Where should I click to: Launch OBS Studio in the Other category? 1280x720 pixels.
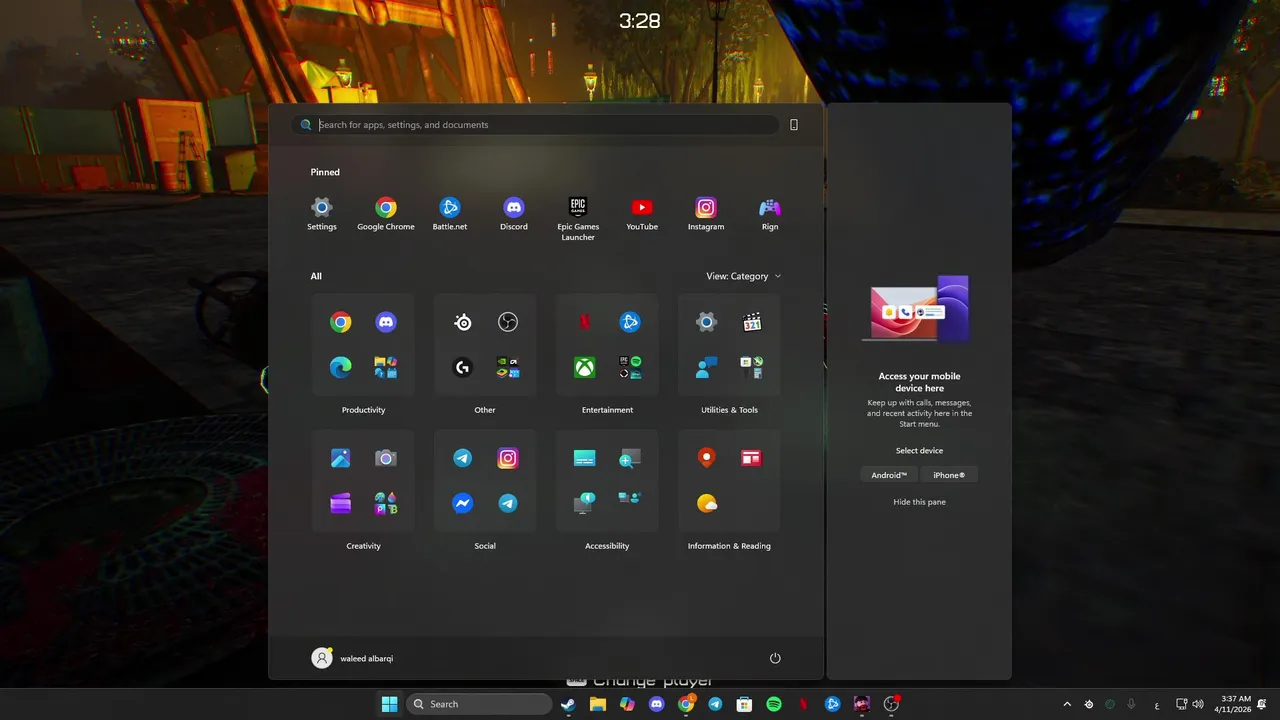coord(508,322)
